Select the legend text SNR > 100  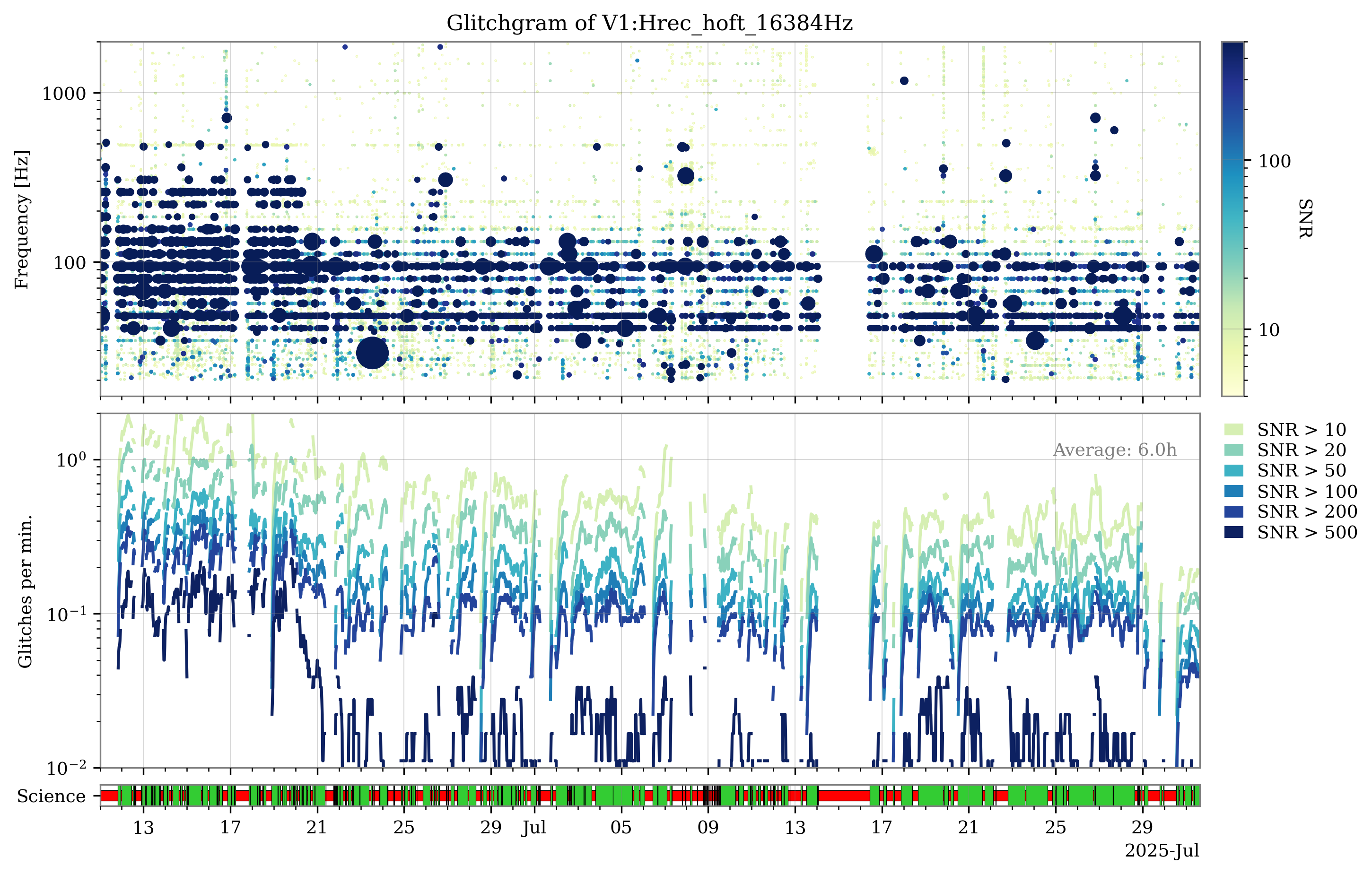click(1308, 491)
